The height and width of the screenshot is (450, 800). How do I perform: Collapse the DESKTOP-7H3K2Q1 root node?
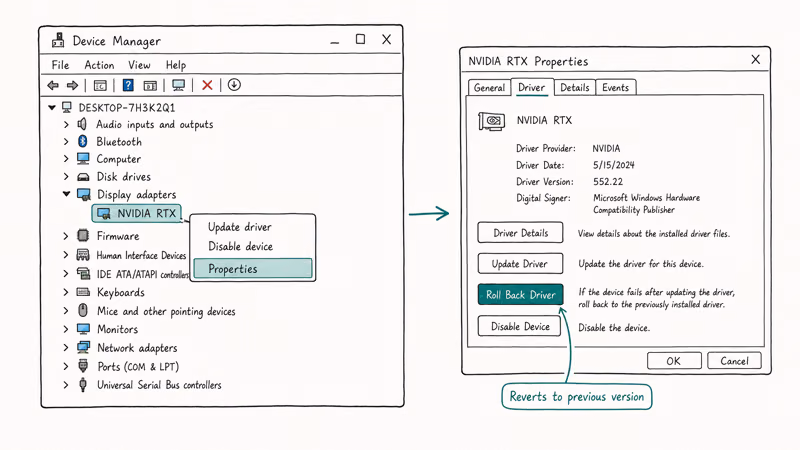coord(52,107)
